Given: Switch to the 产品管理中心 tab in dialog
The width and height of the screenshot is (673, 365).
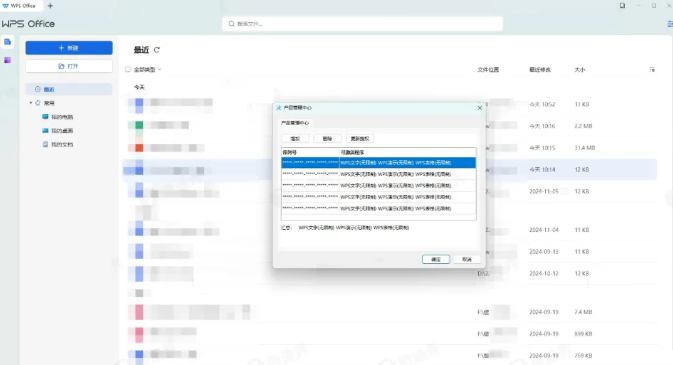Looking at the screenshot, I should pyautogui.click(x=295, y=123).
